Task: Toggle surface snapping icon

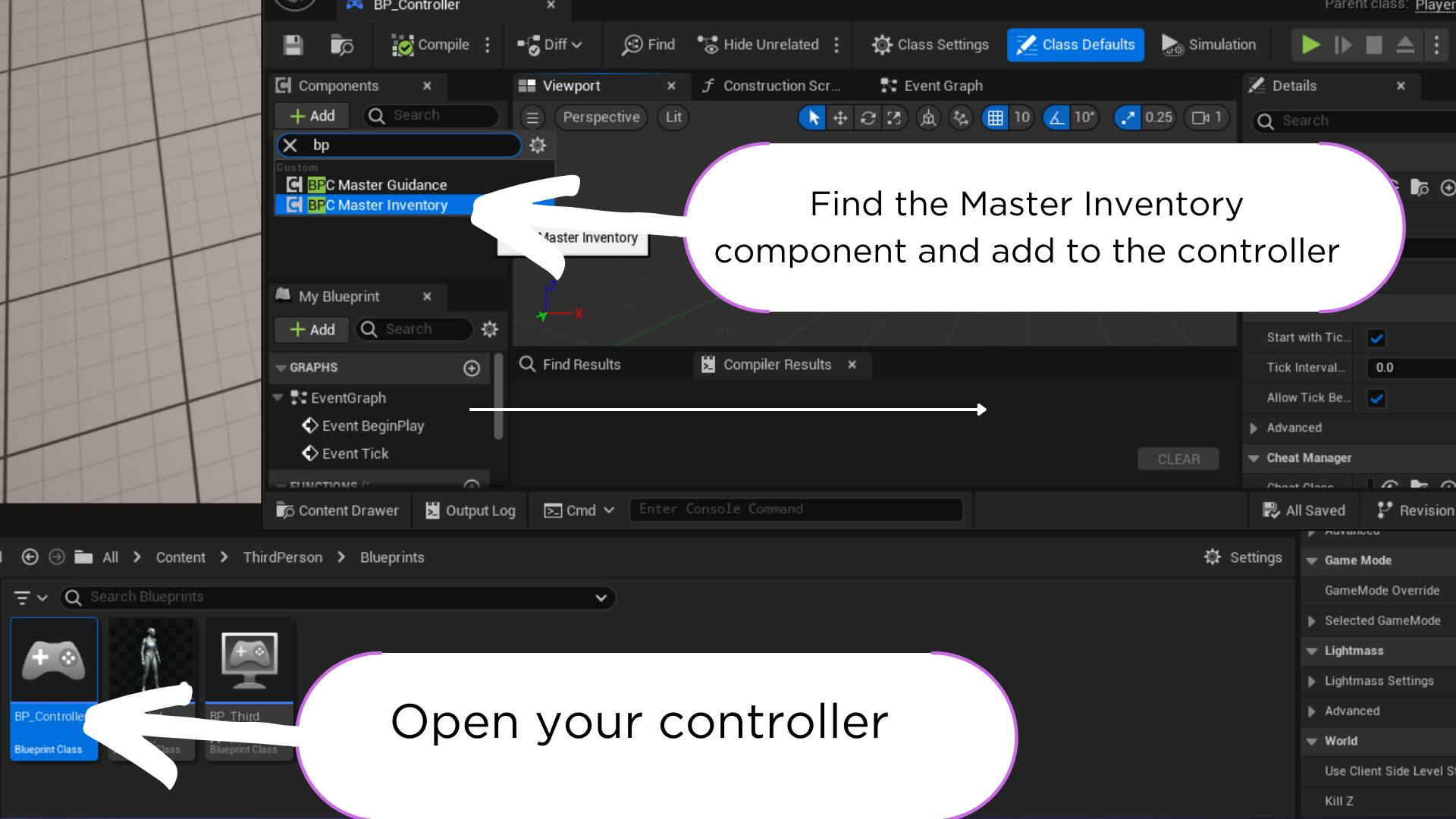Action: (x=961, y=118)
